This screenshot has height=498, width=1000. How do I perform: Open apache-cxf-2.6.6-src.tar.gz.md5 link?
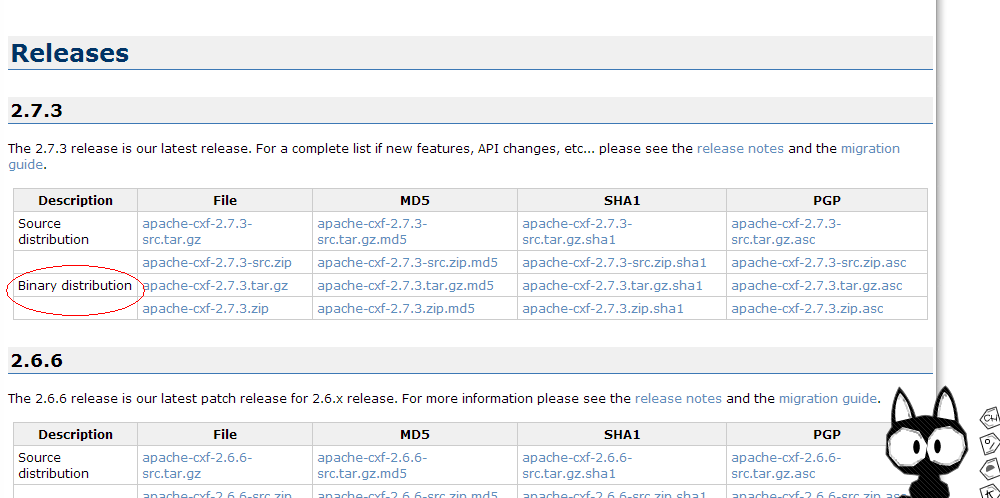click(372, 465)
